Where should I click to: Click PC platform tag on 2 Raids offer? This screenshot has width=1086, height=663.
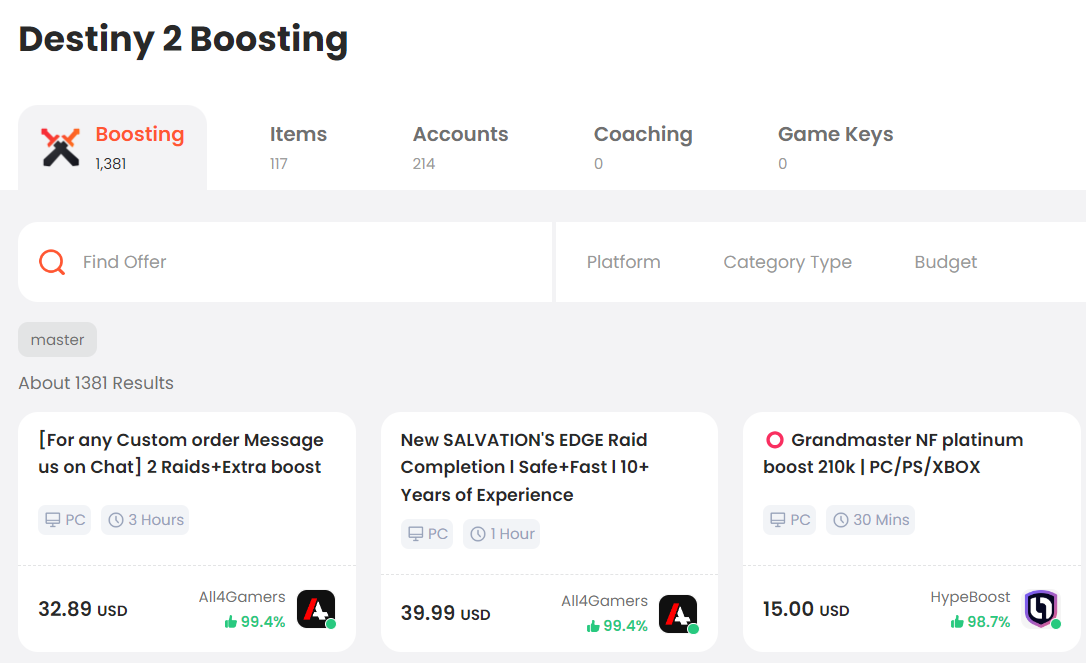tap(64, 520)
